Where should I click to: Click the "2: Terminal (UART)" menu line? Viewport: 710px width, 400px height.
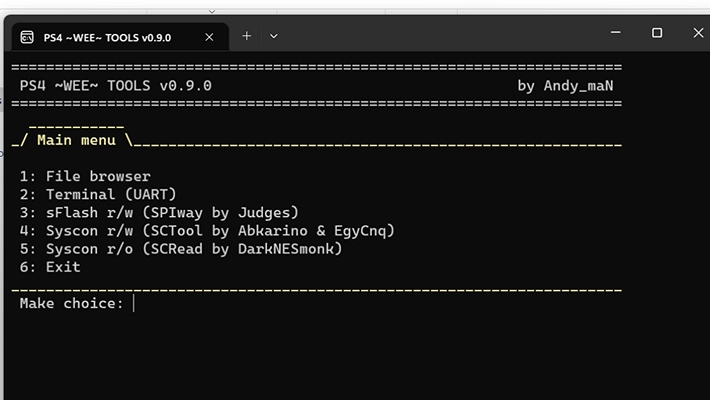(x=98, y=194)
